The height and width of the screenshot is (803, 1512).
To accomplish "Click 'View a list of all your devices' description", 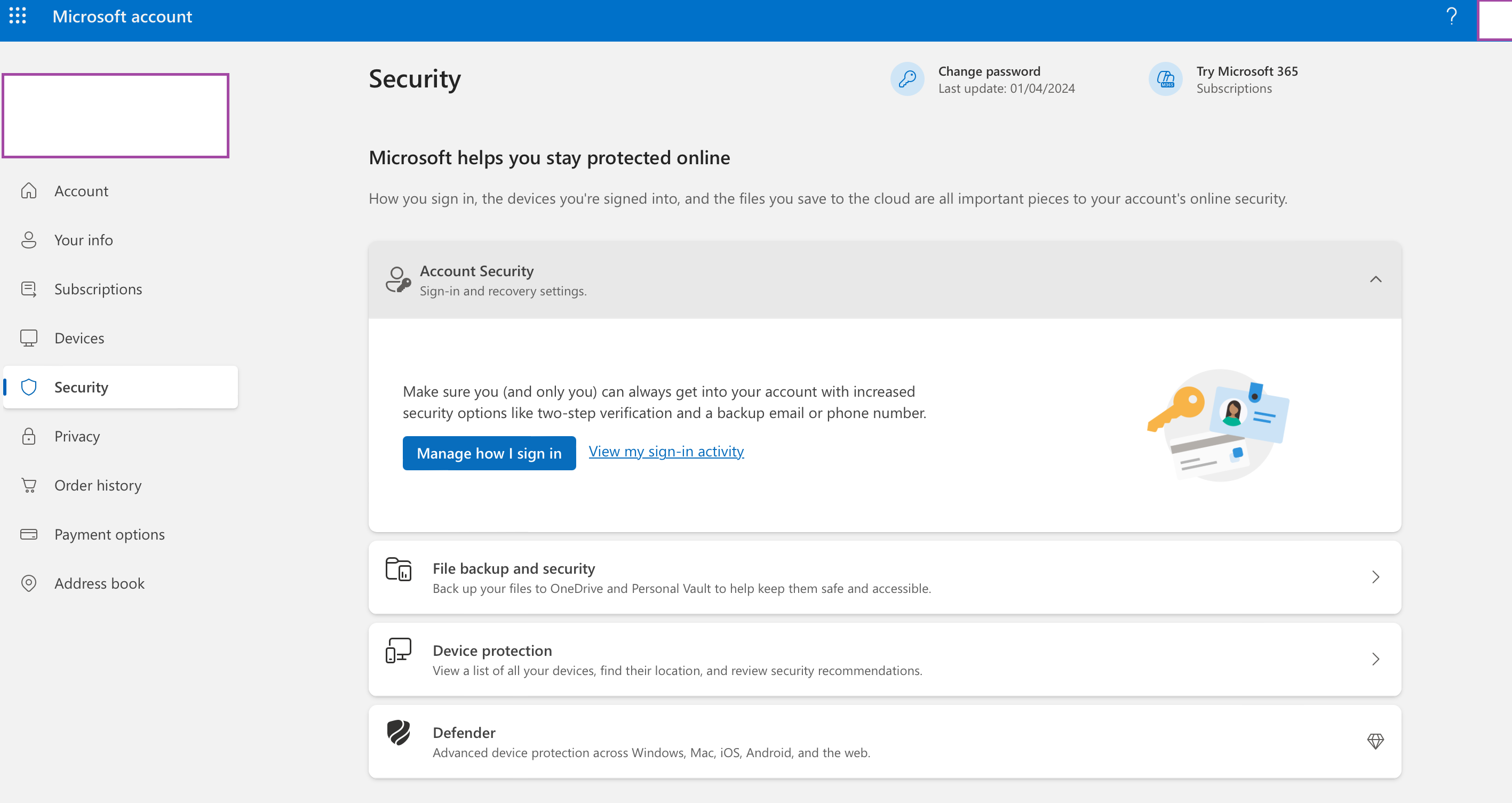I will coord(678,670).
